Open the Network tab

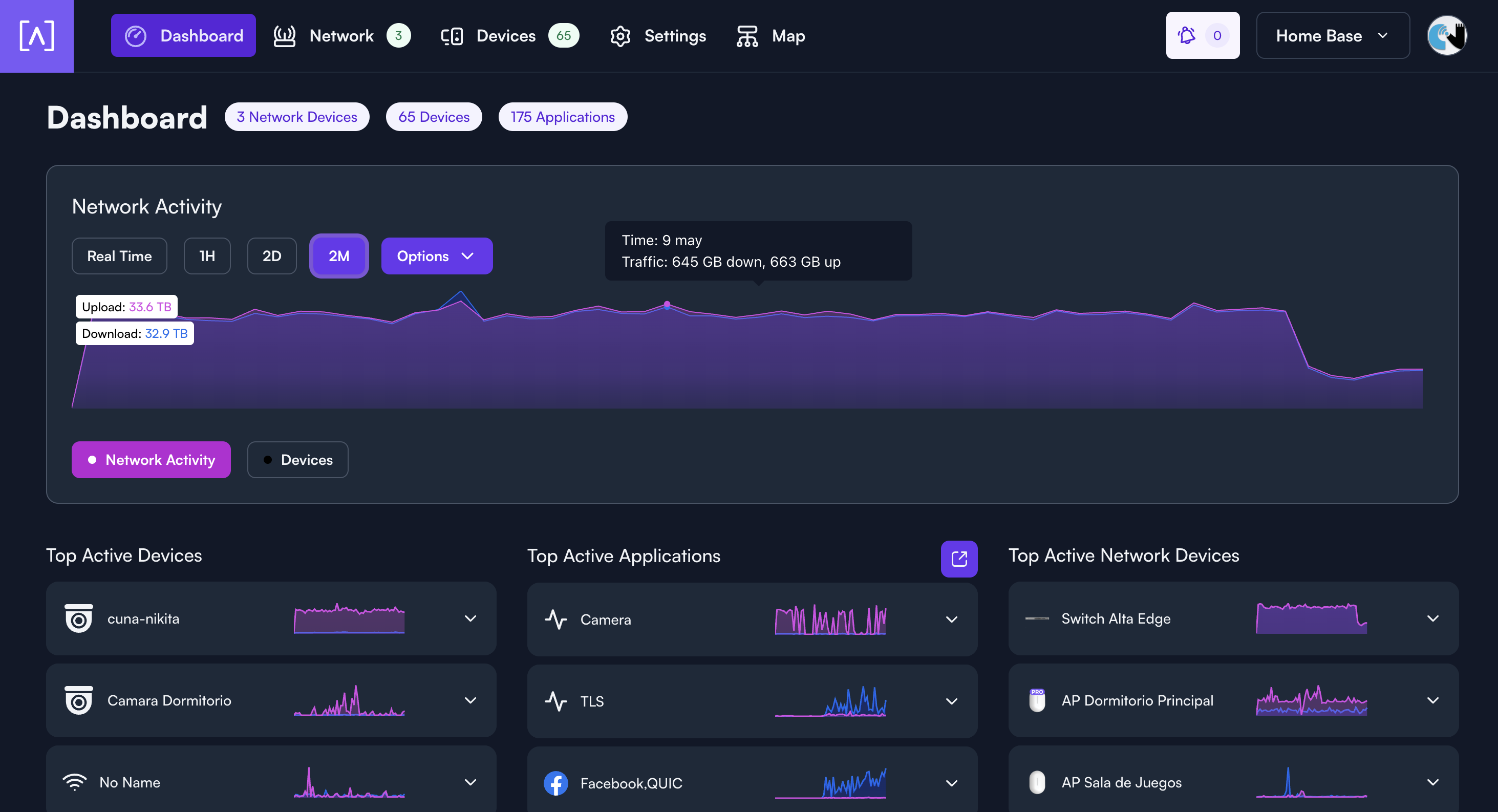click(x=343, y=35)
